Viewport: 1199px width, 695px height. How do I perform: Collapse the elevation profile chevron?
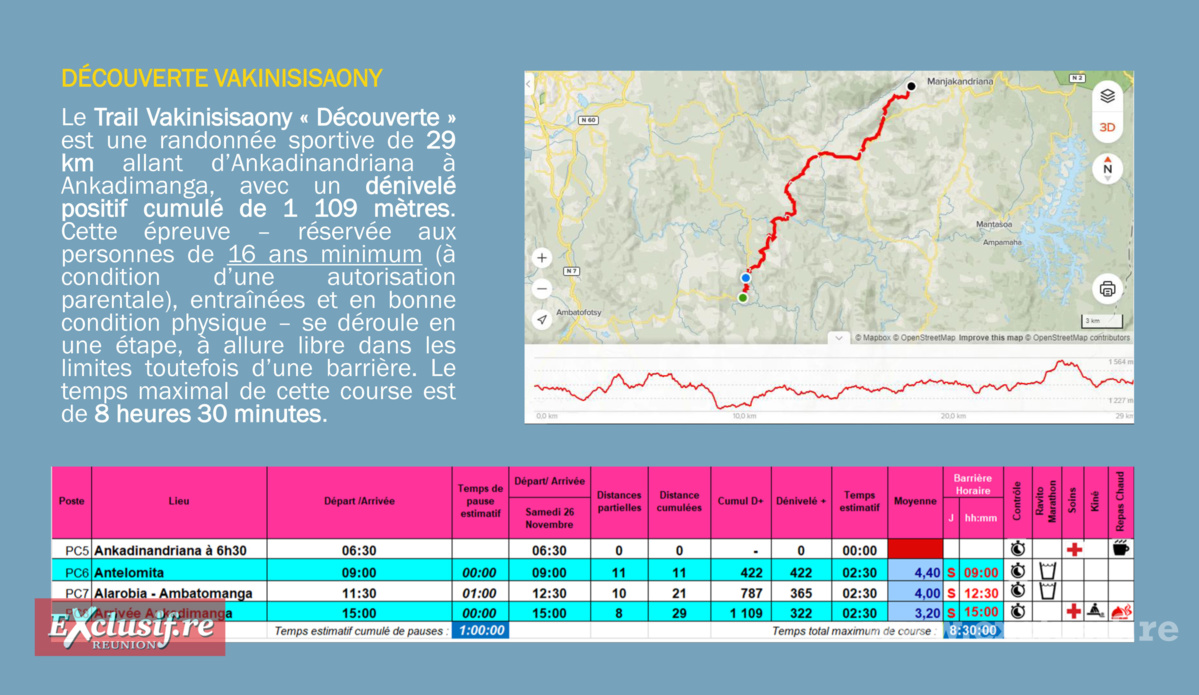[838, 338]
